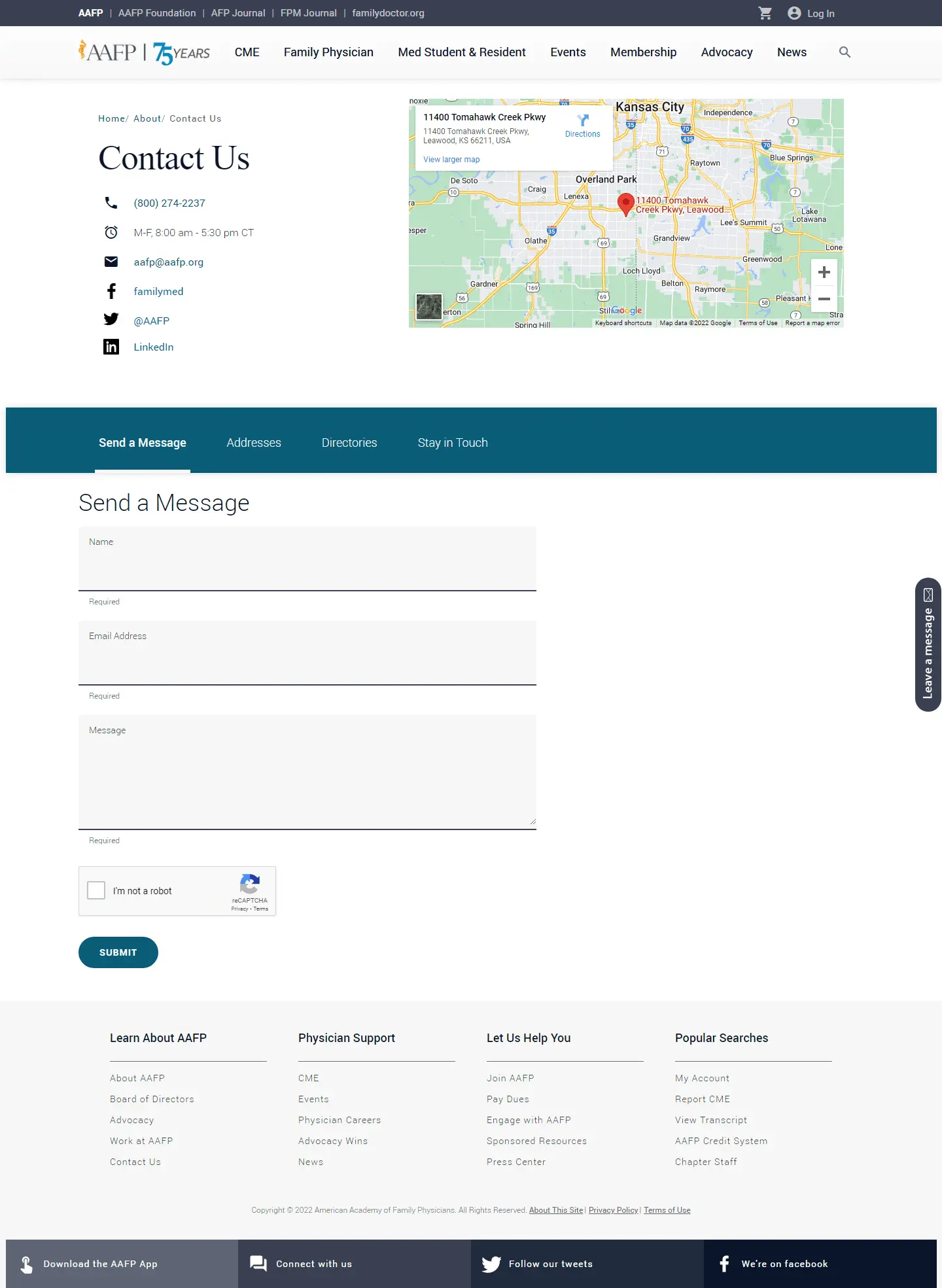The height and width of the screenshot is (1288, 942).
Task: Open Med Student & Resident menu
Action: point(462,52)
